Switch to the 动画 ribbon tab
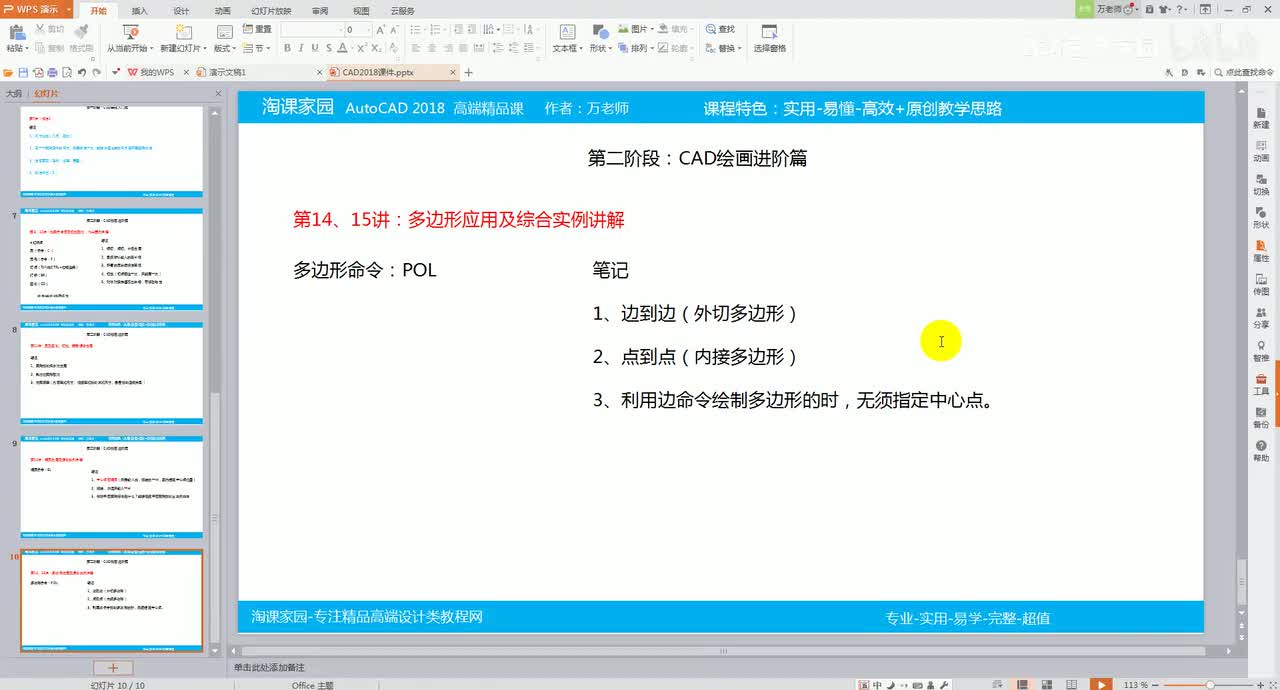The image size is (1280, 690). pos(222,10)
